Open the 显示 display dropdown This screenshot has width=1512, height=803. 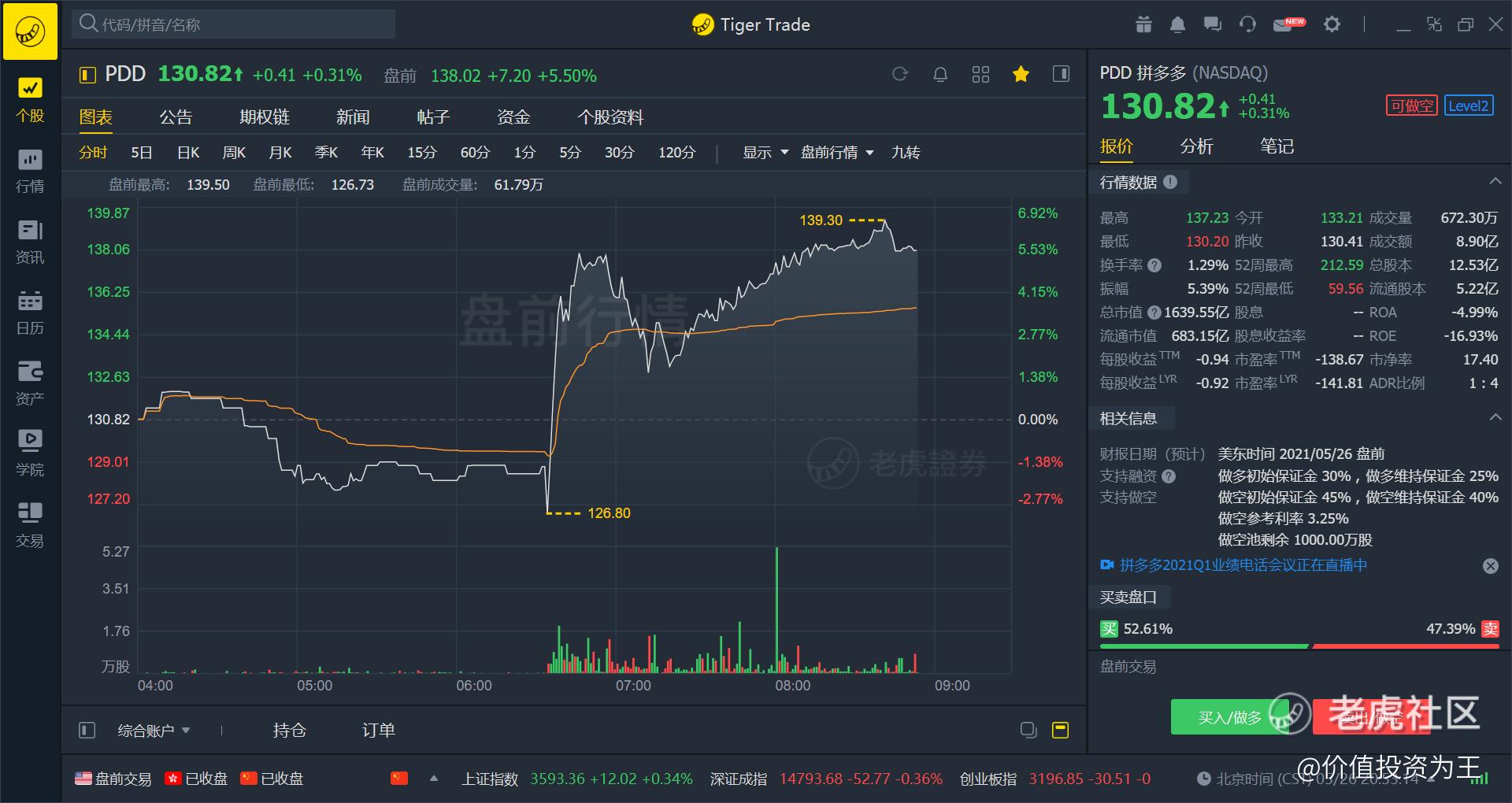coord(765,153)
